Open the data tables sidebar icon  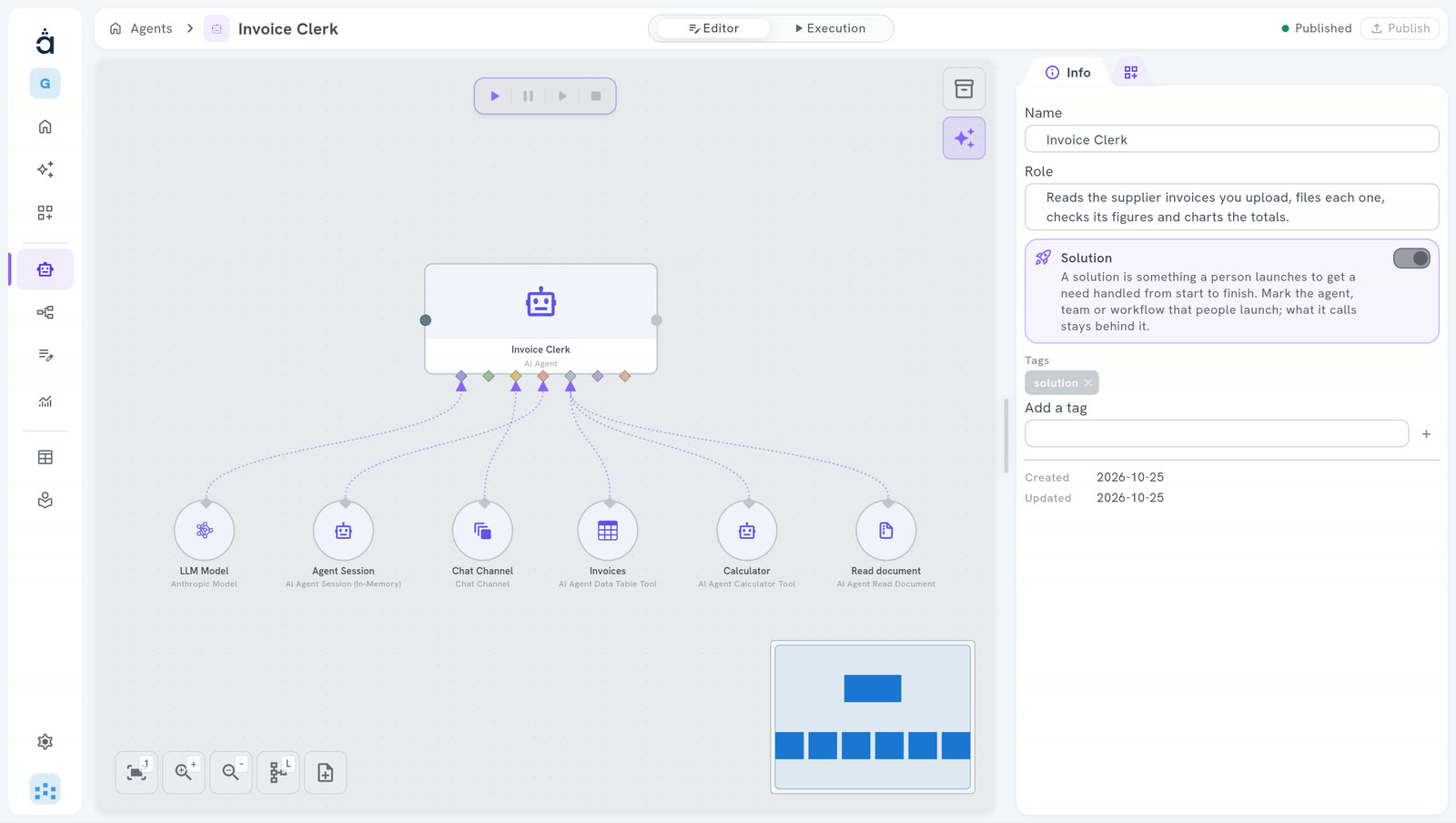(45, 457)
